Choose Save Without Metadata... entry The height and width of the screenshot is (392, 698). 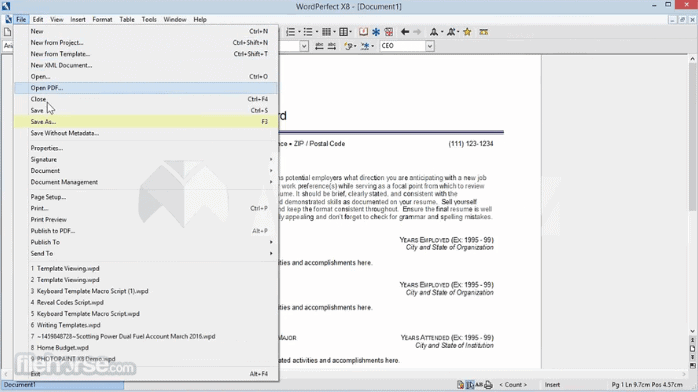pos(146,133)
